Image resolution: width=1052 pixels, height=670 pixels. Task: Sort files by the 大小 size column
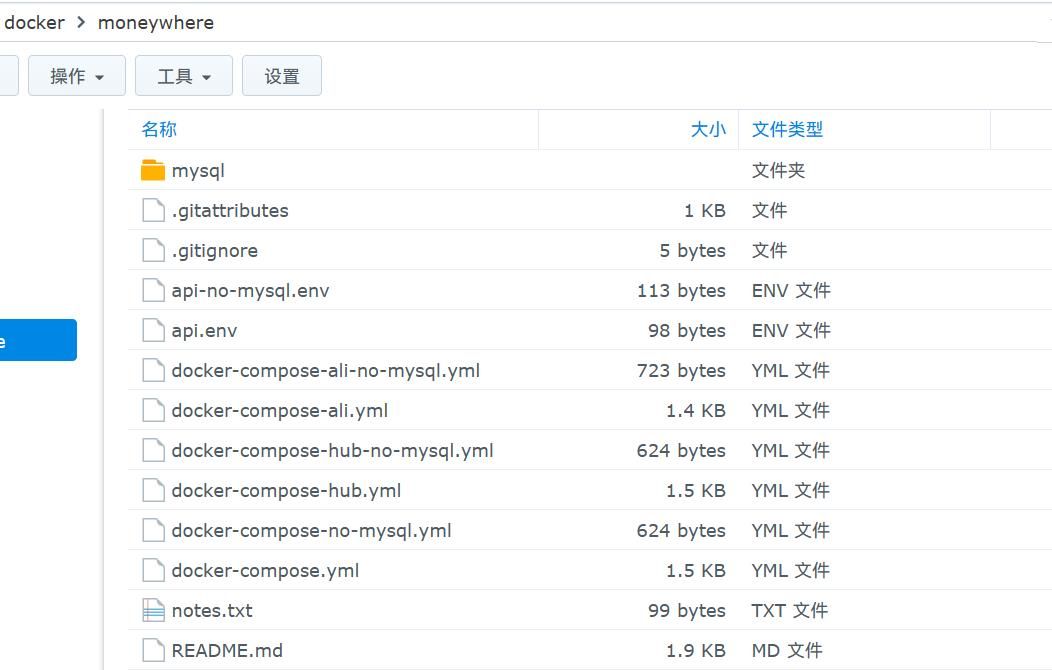tap(708, 129)
